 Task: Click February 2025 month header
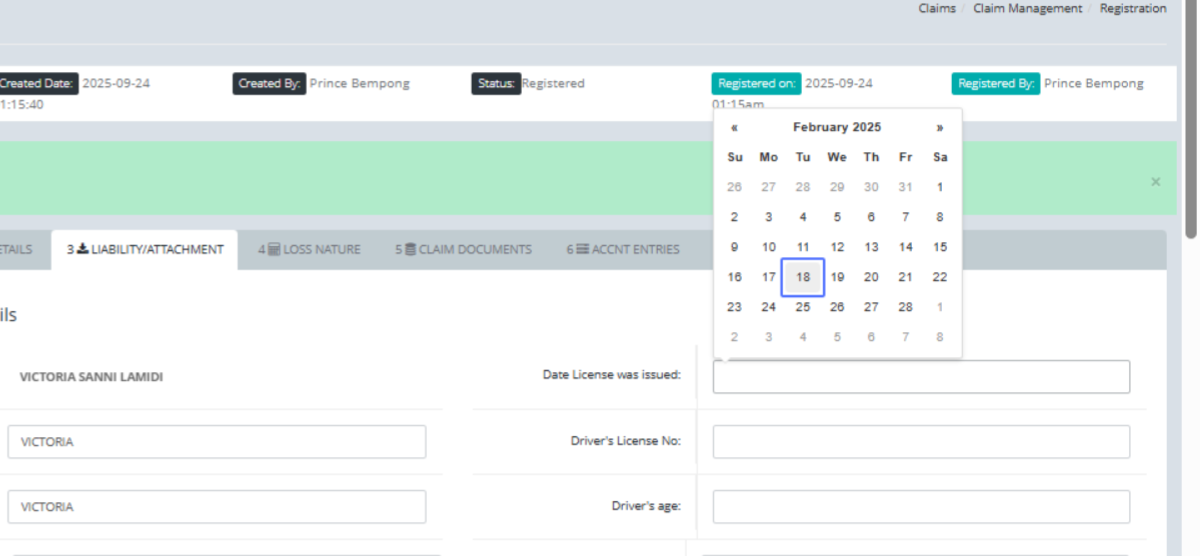pyautogui.click(x=837, y=127)
